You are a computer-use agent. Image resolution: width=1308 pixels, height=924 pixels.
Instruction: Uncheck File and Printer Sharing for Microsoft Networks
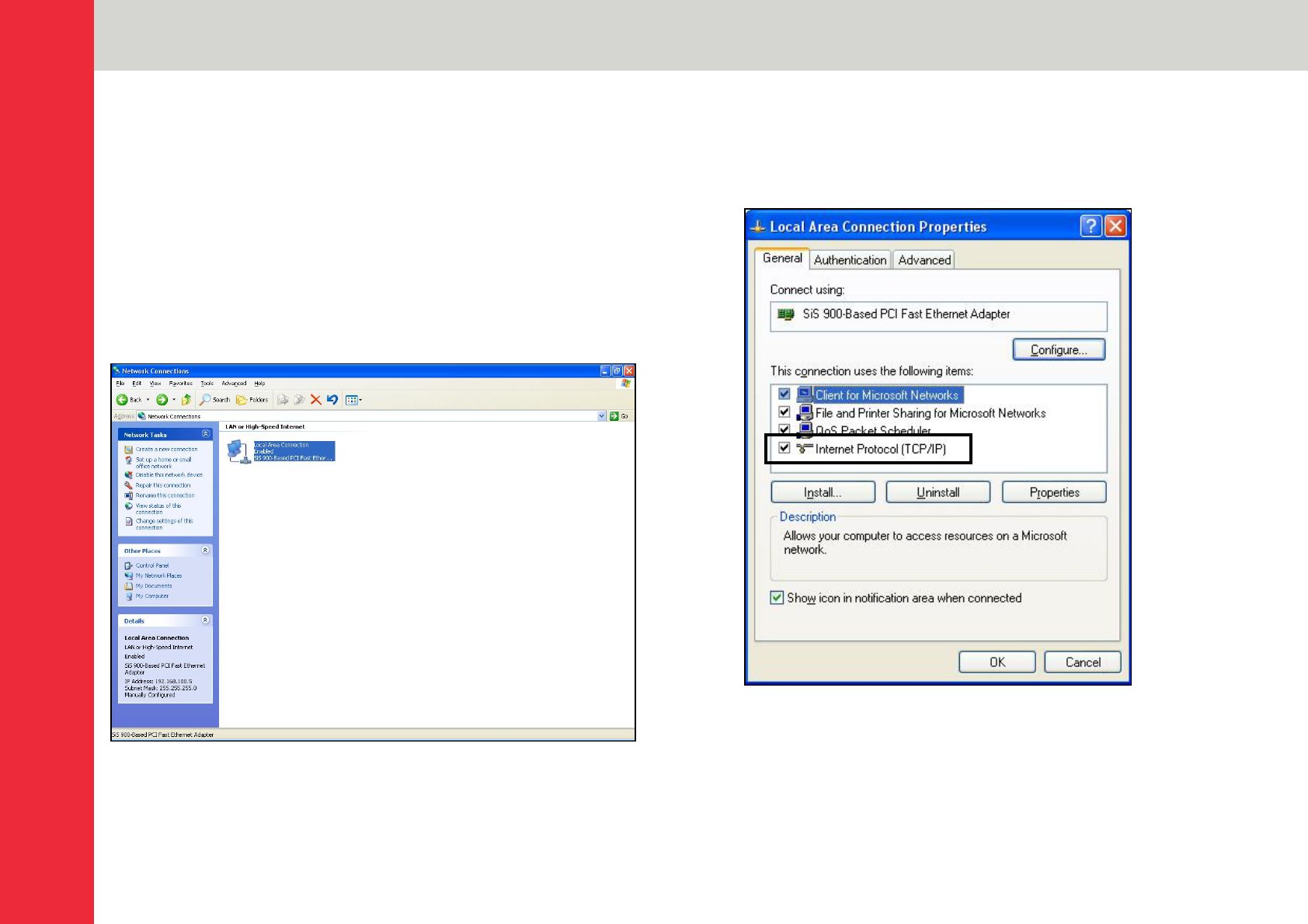[x=784, y=412]
